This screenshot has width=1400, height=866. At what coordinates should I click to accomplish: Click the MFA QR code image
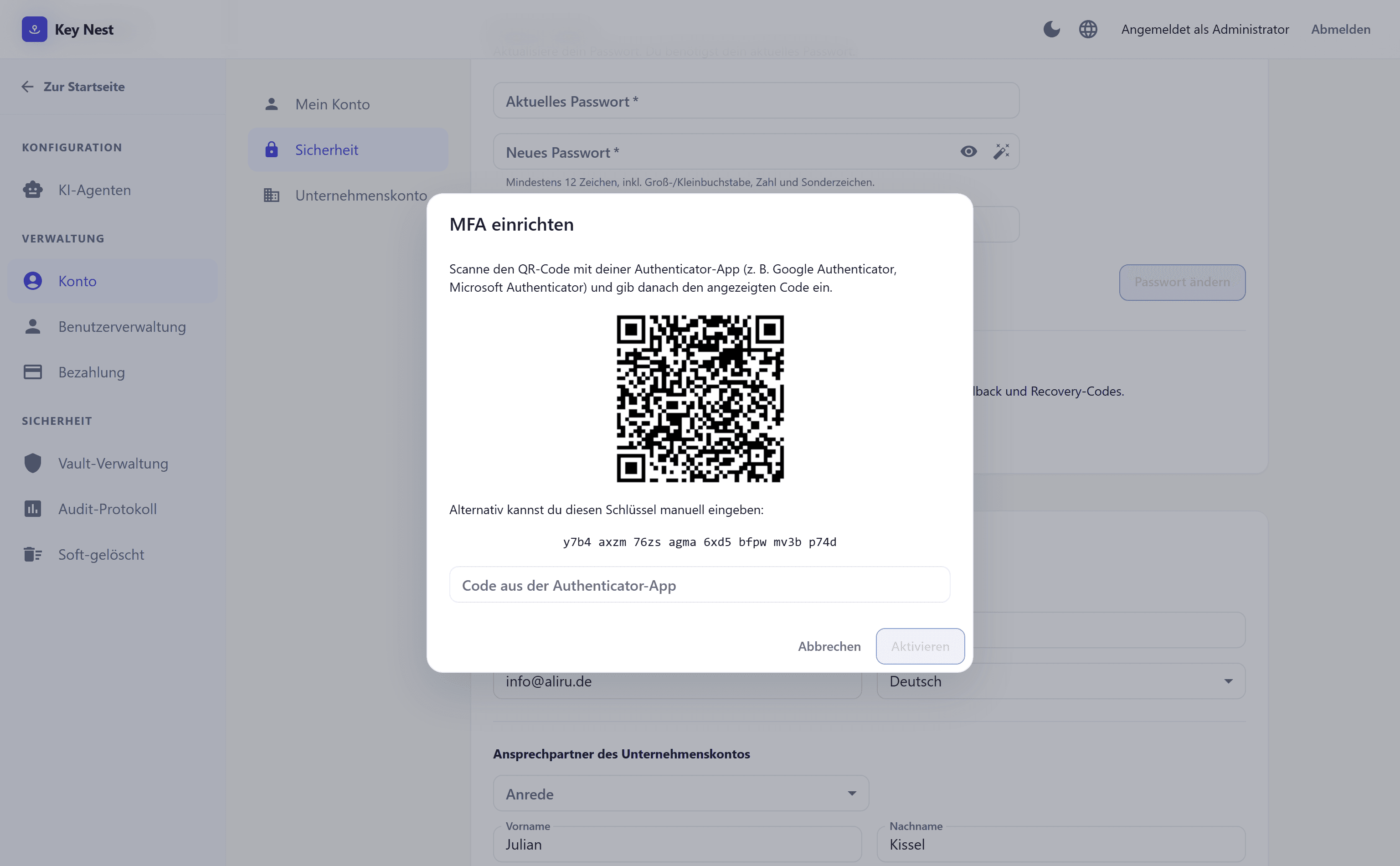pyautogui.click(x=700, y=399)
